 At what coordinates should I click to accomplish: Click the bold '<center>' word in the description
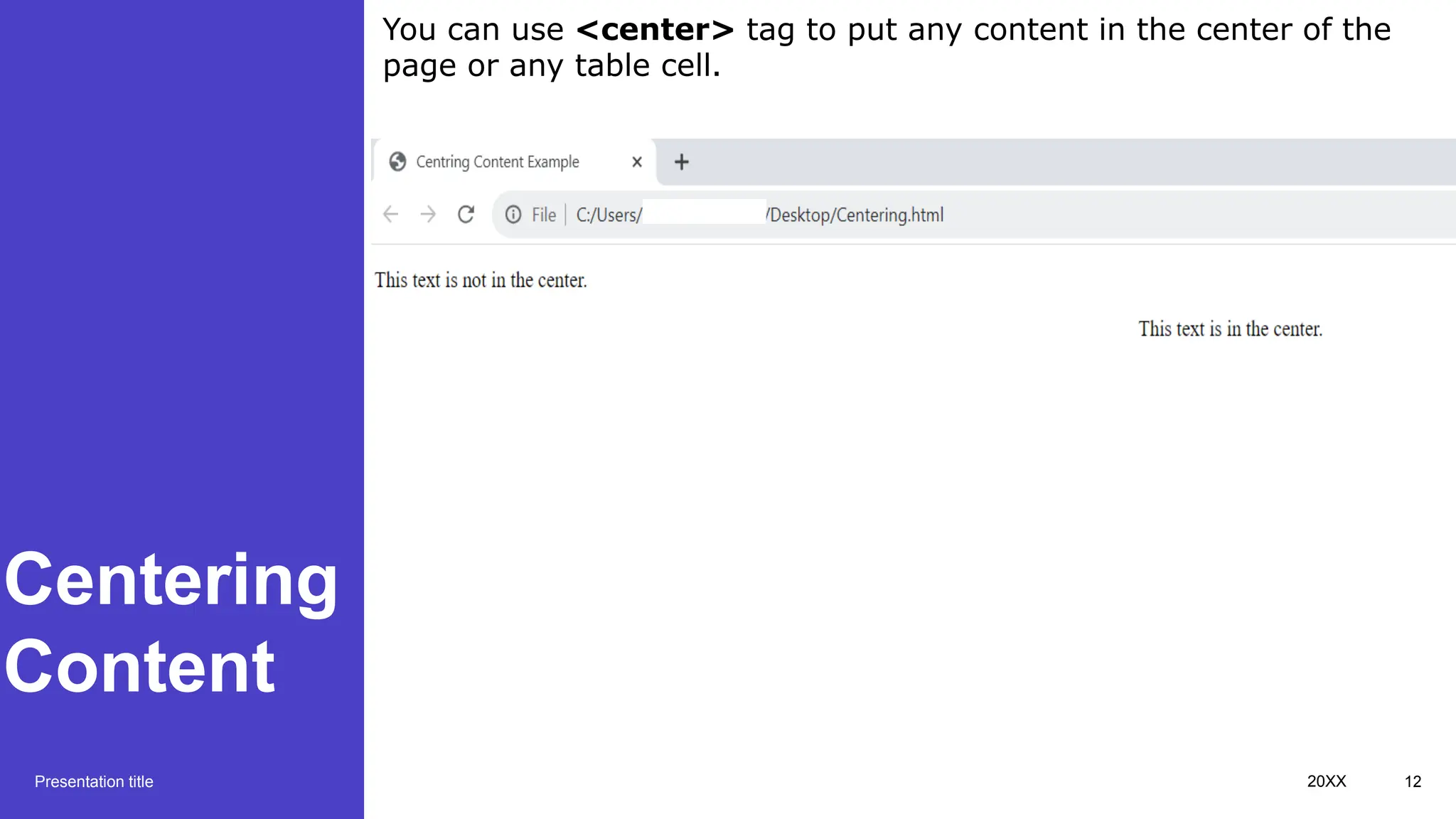pos(655,30)
